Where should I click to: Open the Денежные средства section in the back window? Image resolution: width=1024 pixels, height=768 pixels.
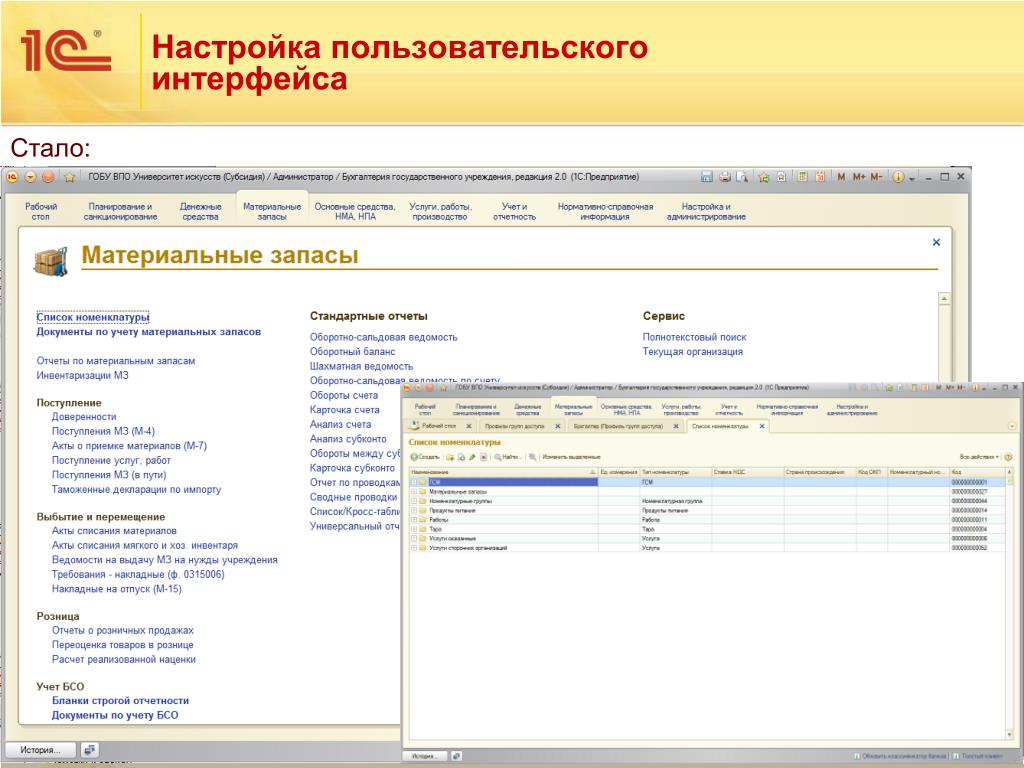point(200,212)
